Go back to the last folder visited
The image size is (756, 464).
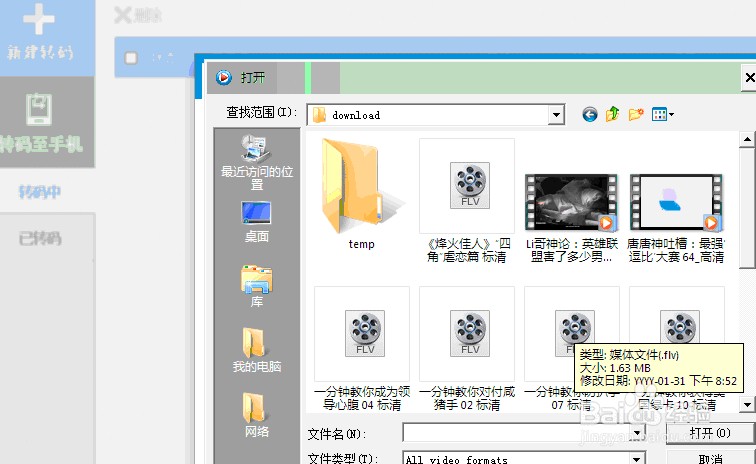click(x=590, y=114)
